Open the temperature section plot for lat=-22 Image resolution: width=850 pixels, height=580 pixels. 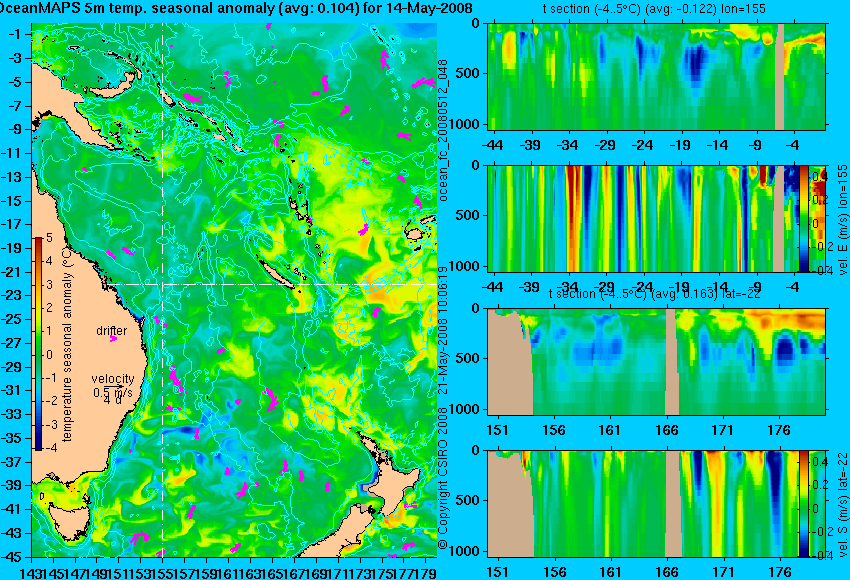[657, 362]
